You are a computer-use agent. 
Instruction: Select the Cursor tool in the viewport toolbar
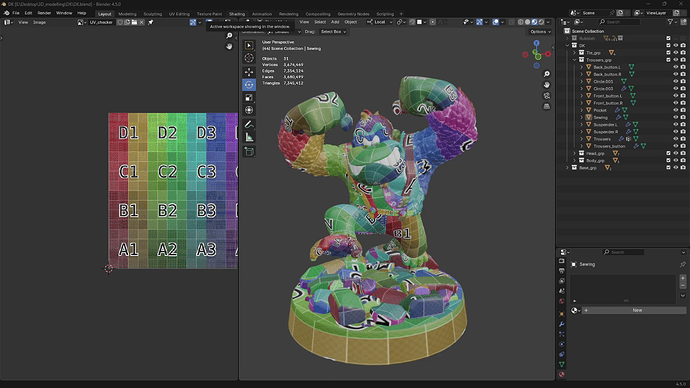(x=249, y=58)
